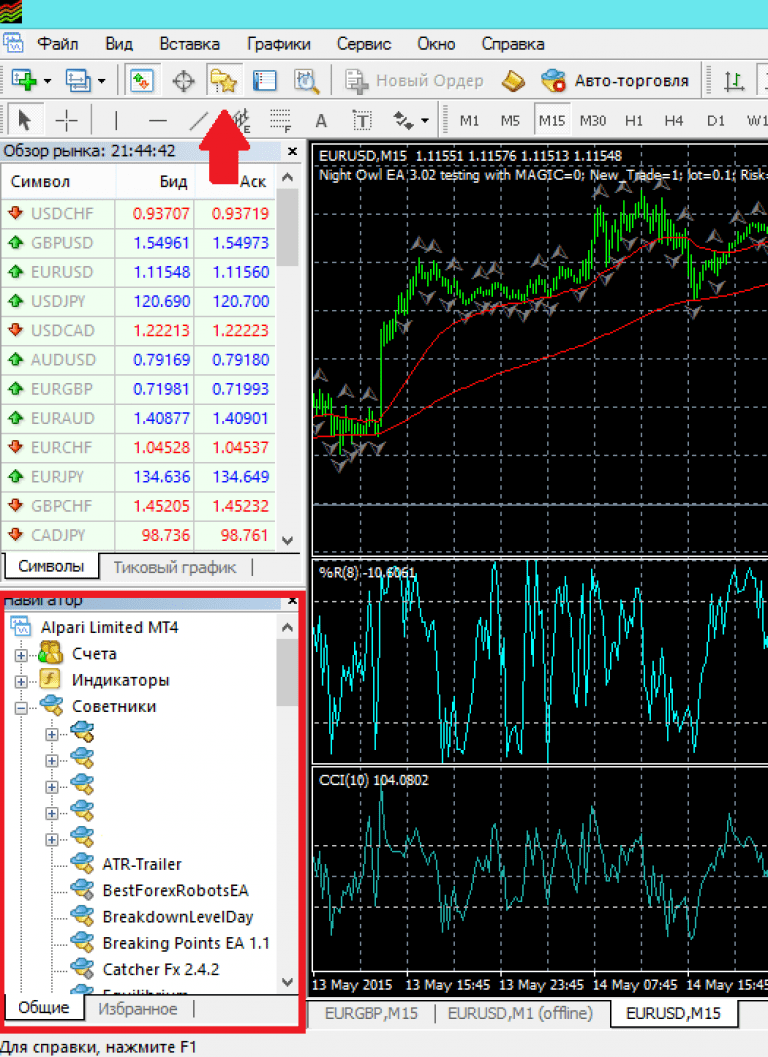This screenshot has width=768, height=1057.
Task: Select the text label 'T' tool
Action: [362, 121]
